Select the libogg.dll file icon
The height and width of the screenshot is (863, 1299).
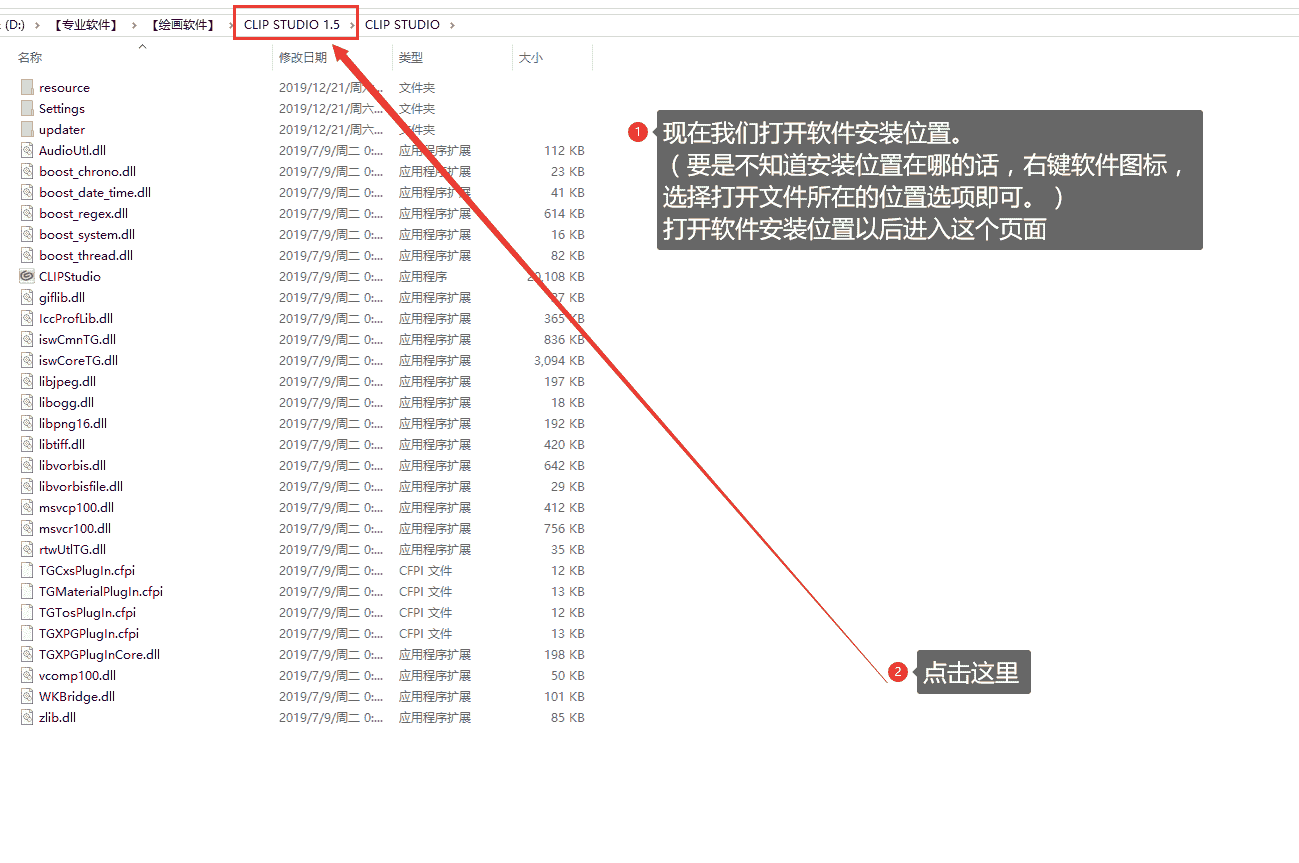point(27,402)
